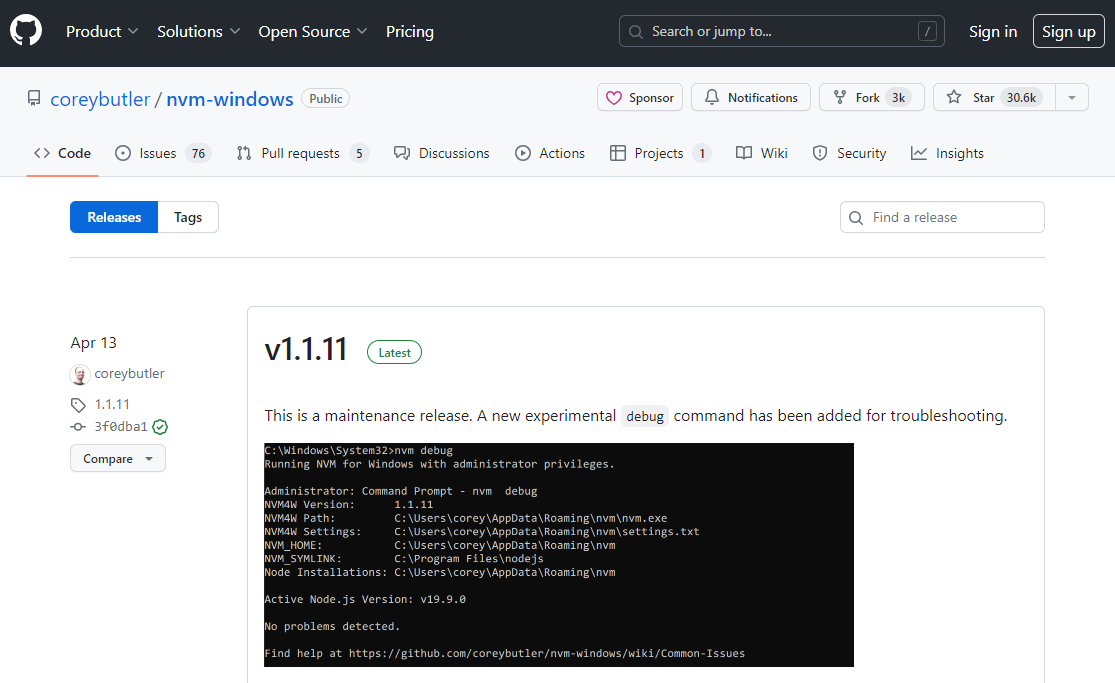
Task: Sponsor this repository
Action: point(640,97)
